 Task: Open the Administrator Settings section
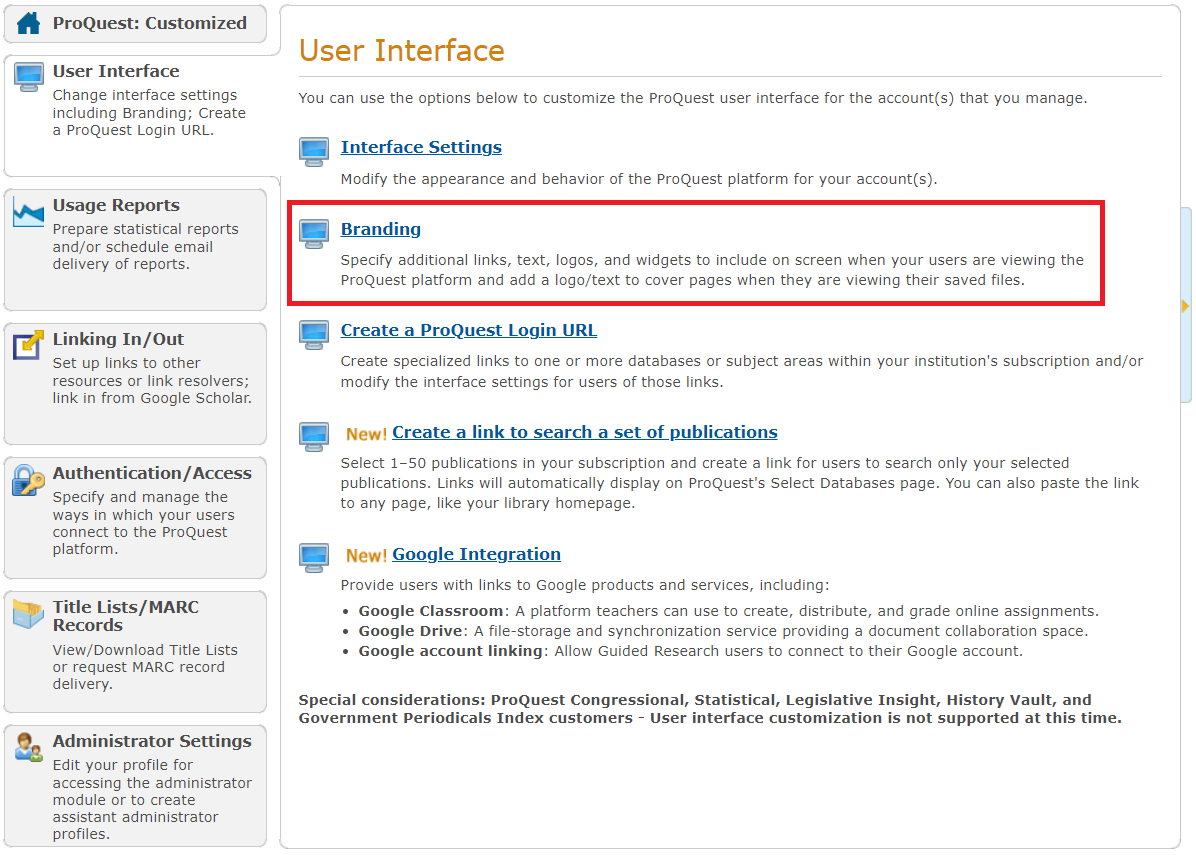[135, 786]
